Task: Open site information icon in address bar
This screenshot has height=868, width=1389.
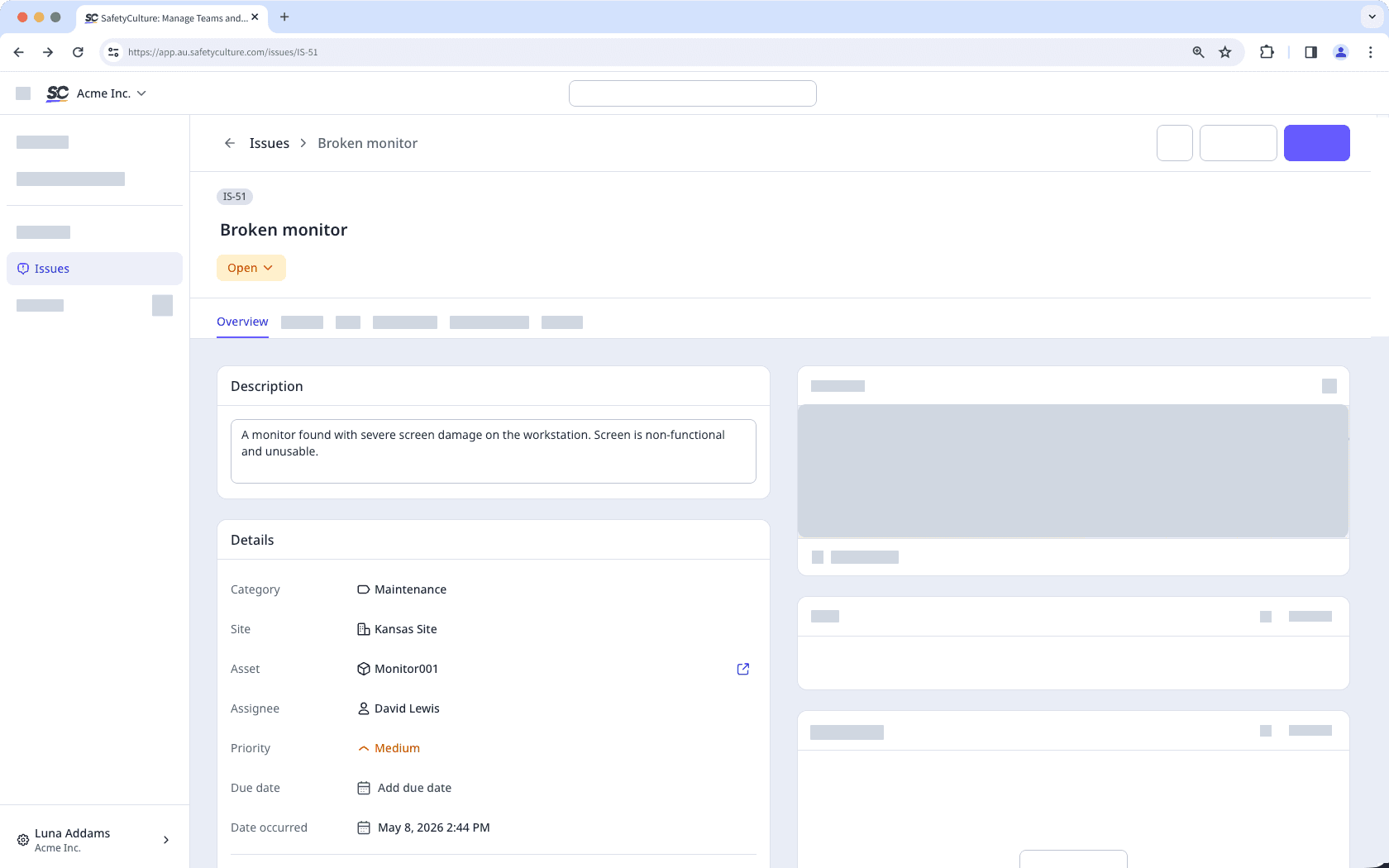Action: pos(113,52)
